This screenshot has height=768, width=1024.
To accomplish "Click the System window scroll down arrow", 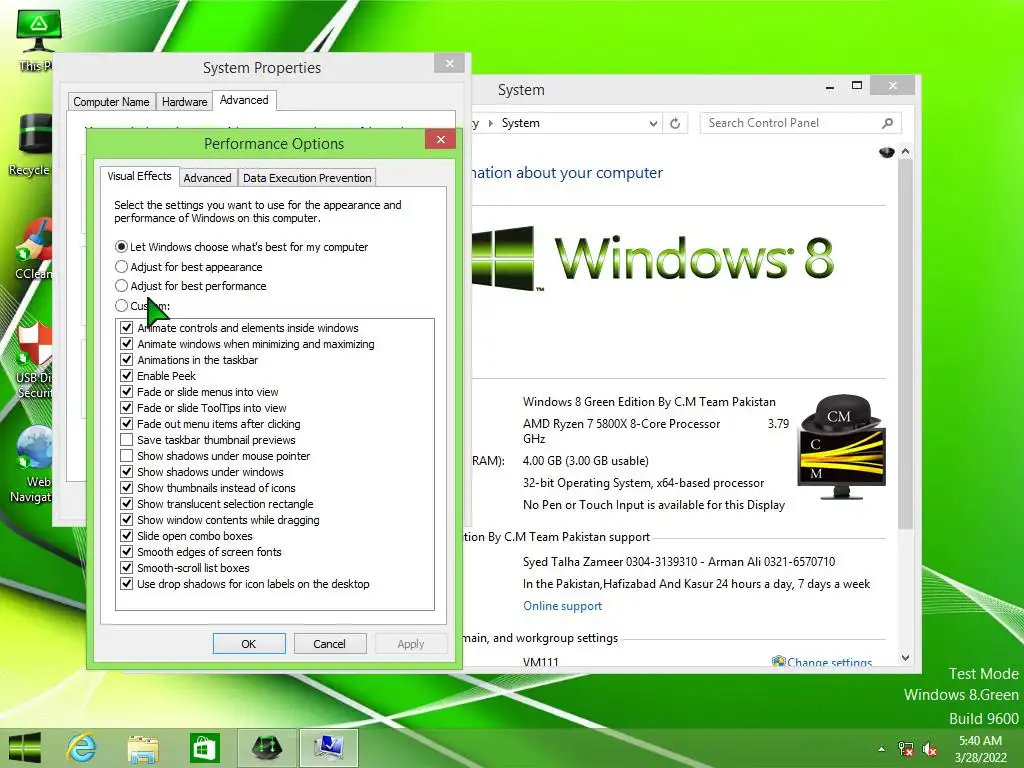I will tap(905, 658).
